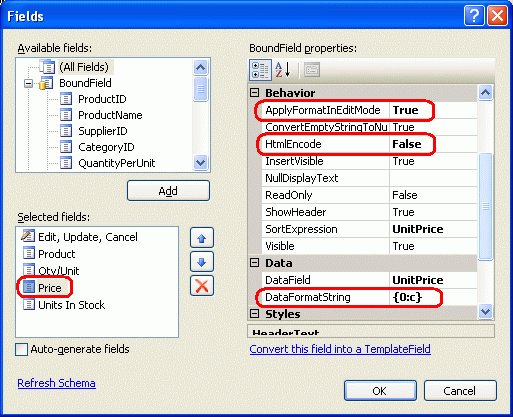Image resolution: width=513 pixels, height=417 pixels.
Task: Click the OK button
Action: pos(380,391)
